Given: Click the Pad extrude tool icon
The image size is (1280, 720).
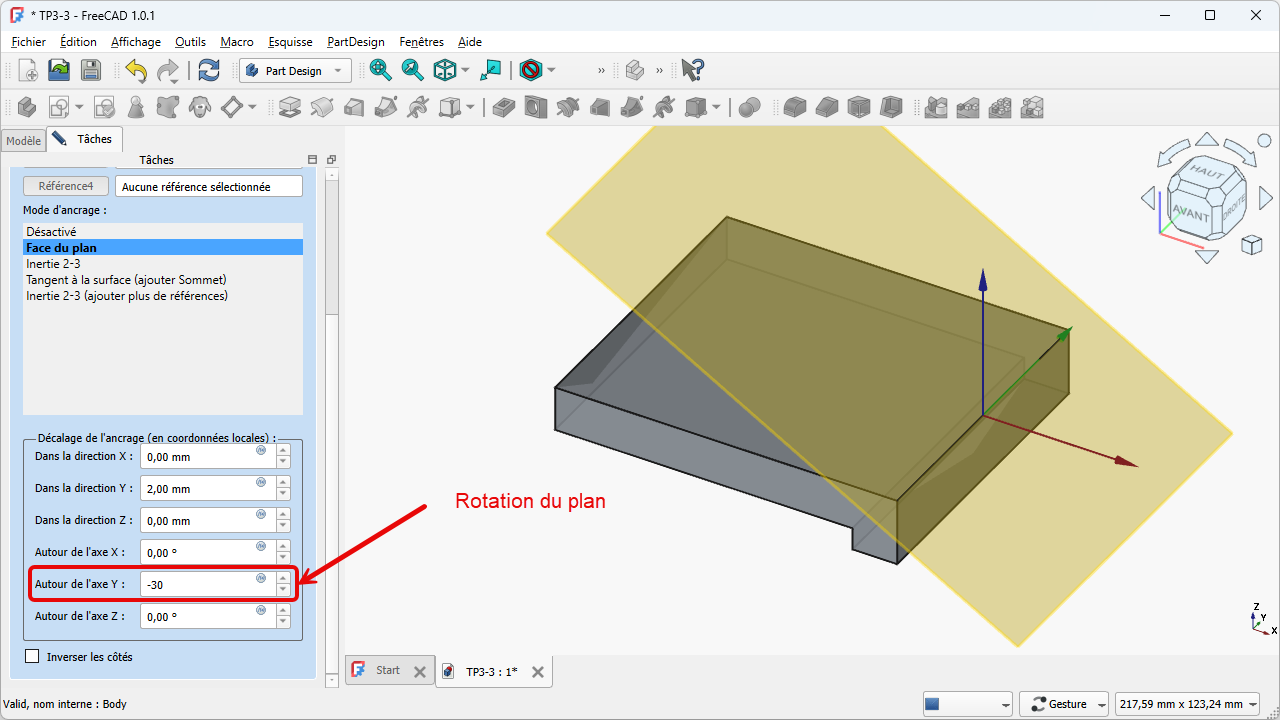Looking at the screenshot, I should (290, 107).
